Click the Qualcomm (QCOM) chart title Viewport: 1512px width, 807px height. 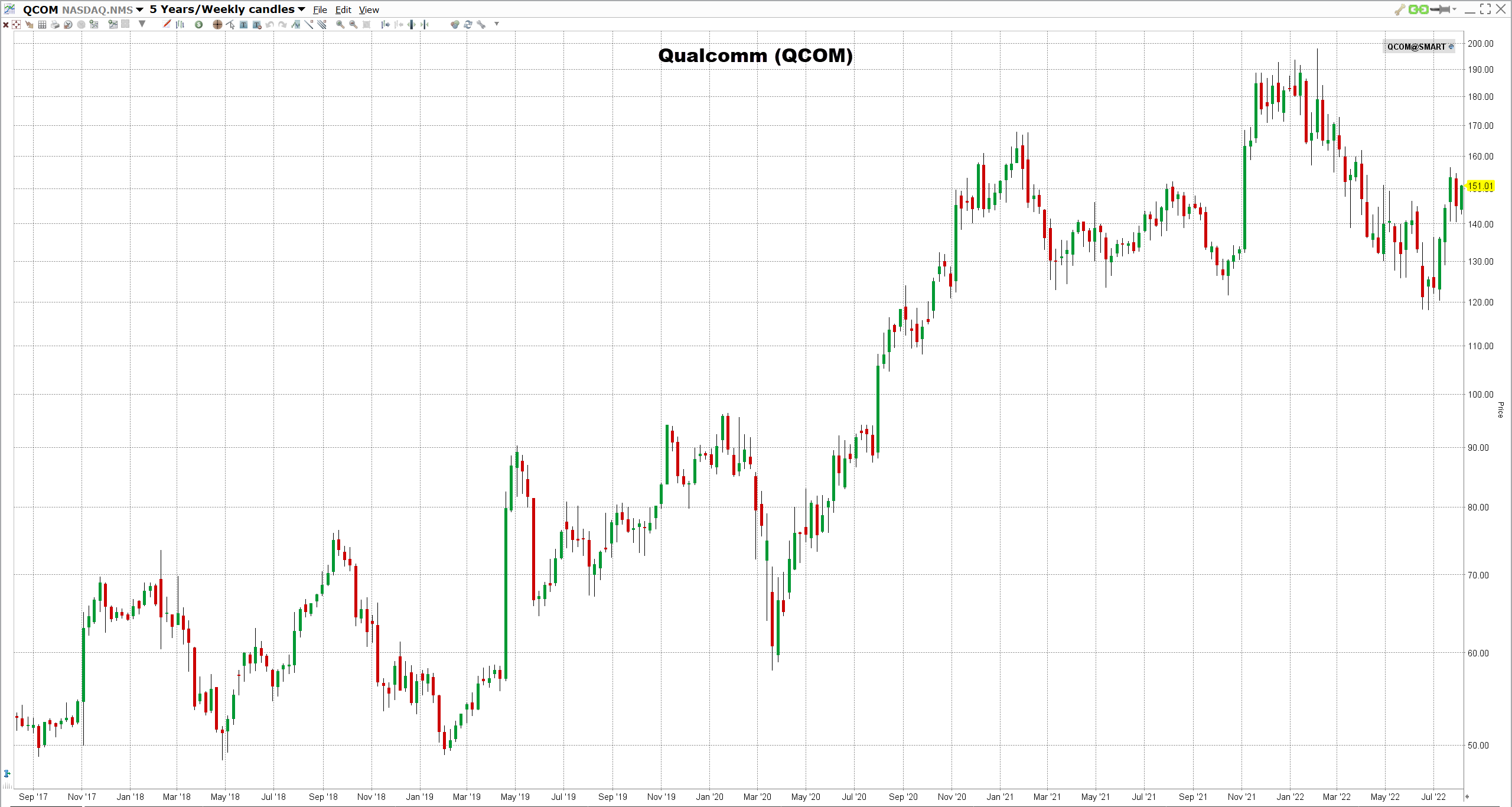pyautogui.click(x=755, y=56)
